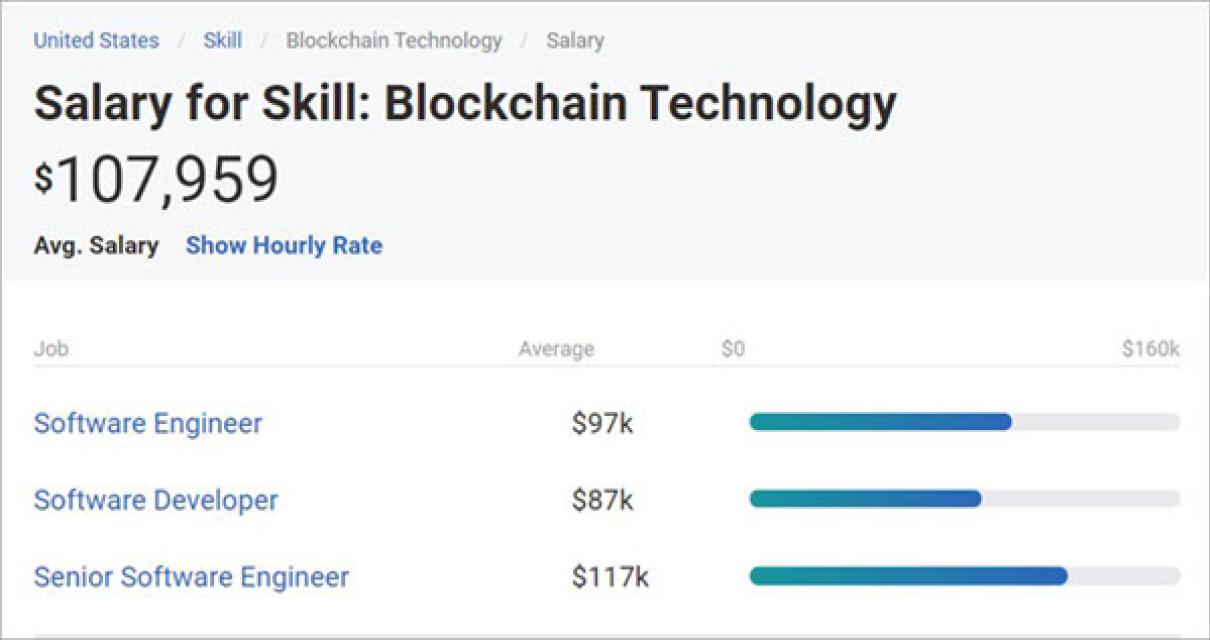The height and width of the screenshot is (640, 1210).
Task: Click the "Avg. Salary" label
Action: tap(96, 245)
